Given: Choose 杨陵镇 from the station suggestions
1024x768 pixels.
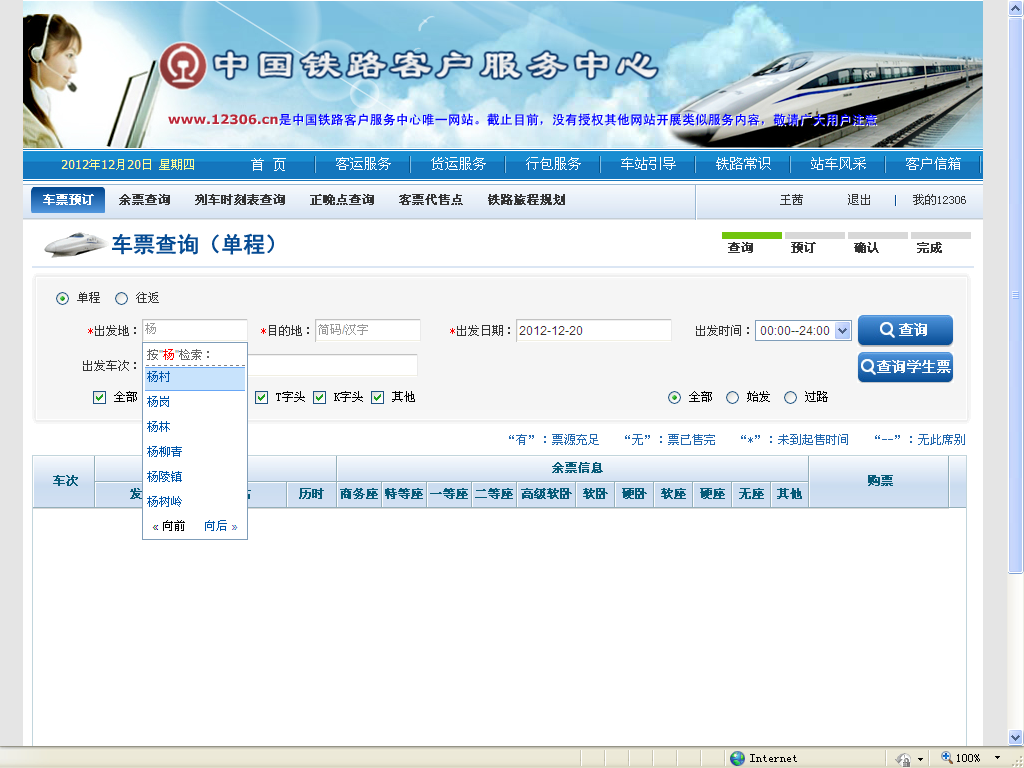Looking at the screenshot, I should (195, 476).
